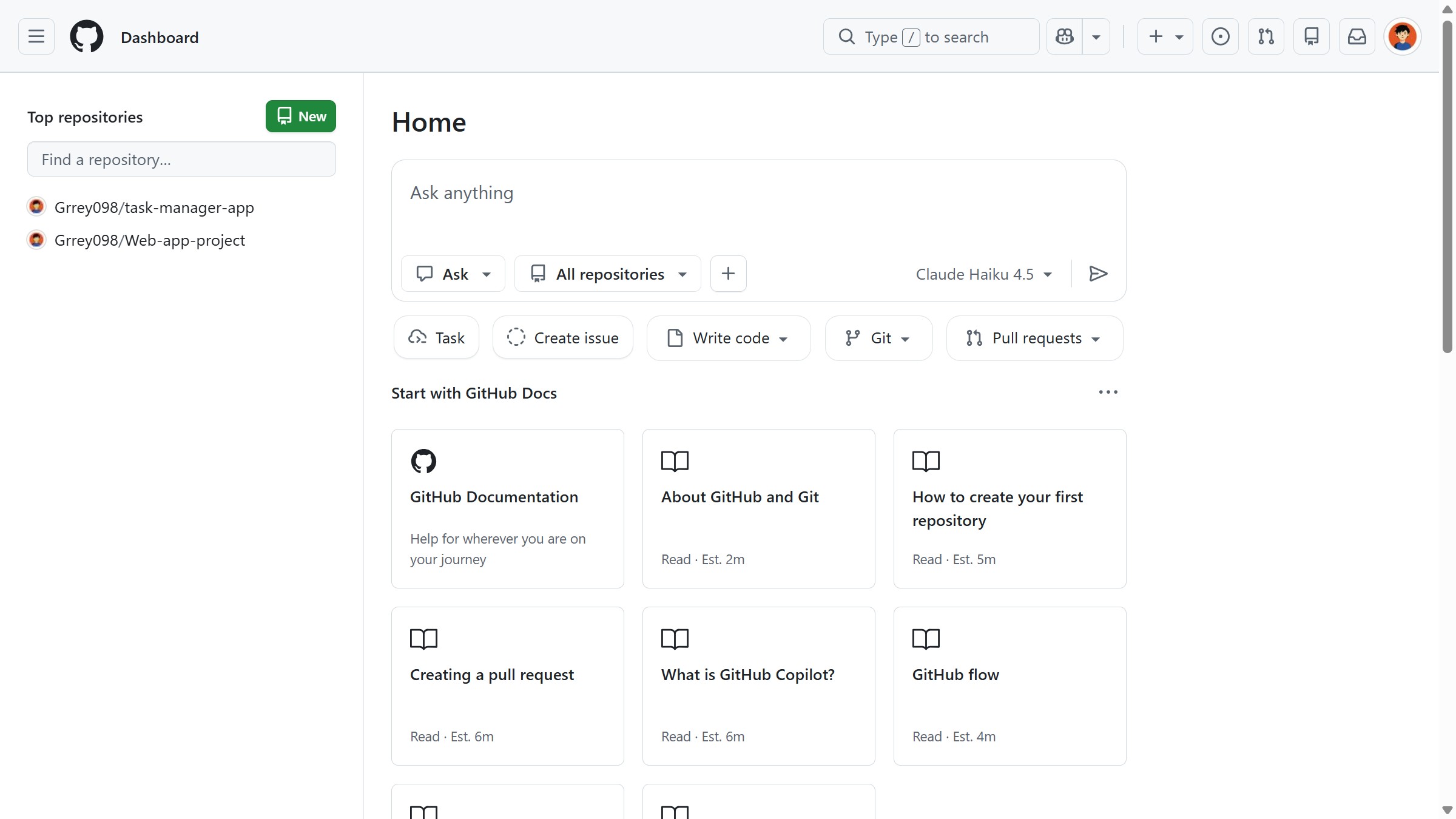Open Grrey098/task-manager-app repository
The height and width of the screenshot is (819, 1456).
(x=154, y=207)
